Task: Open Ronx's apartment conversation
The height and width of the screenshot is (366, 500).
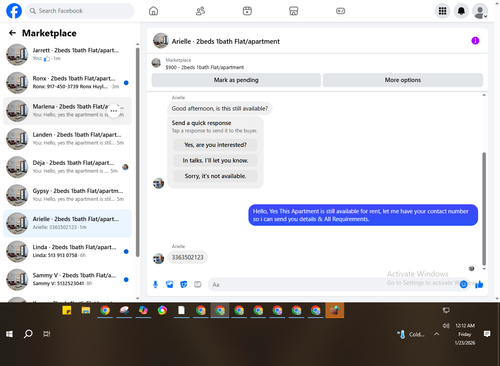Action: click(x=67, y=82)
